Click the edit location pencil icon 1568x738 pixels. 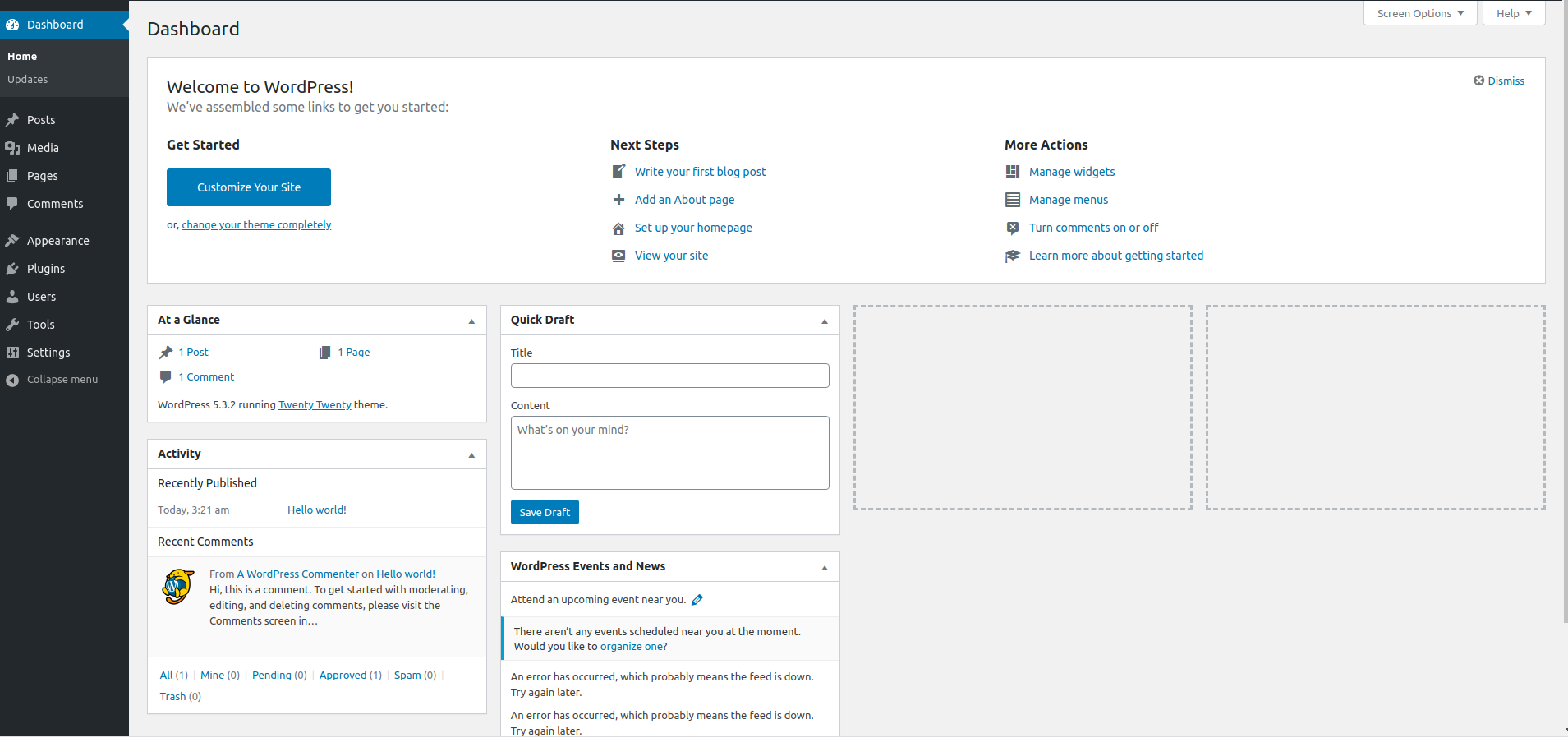pos(697,600)
